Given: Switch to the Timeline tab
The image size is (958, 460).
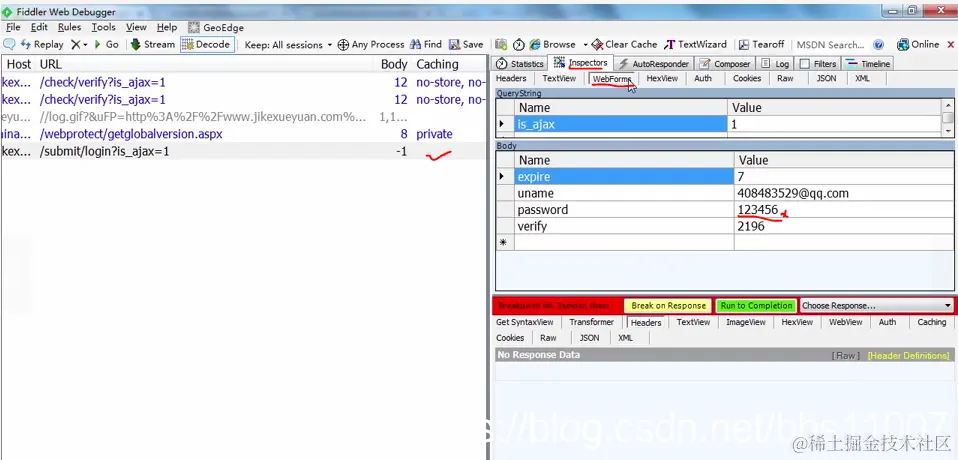Looking at the screenshot, I should click(x=868, y=64).
